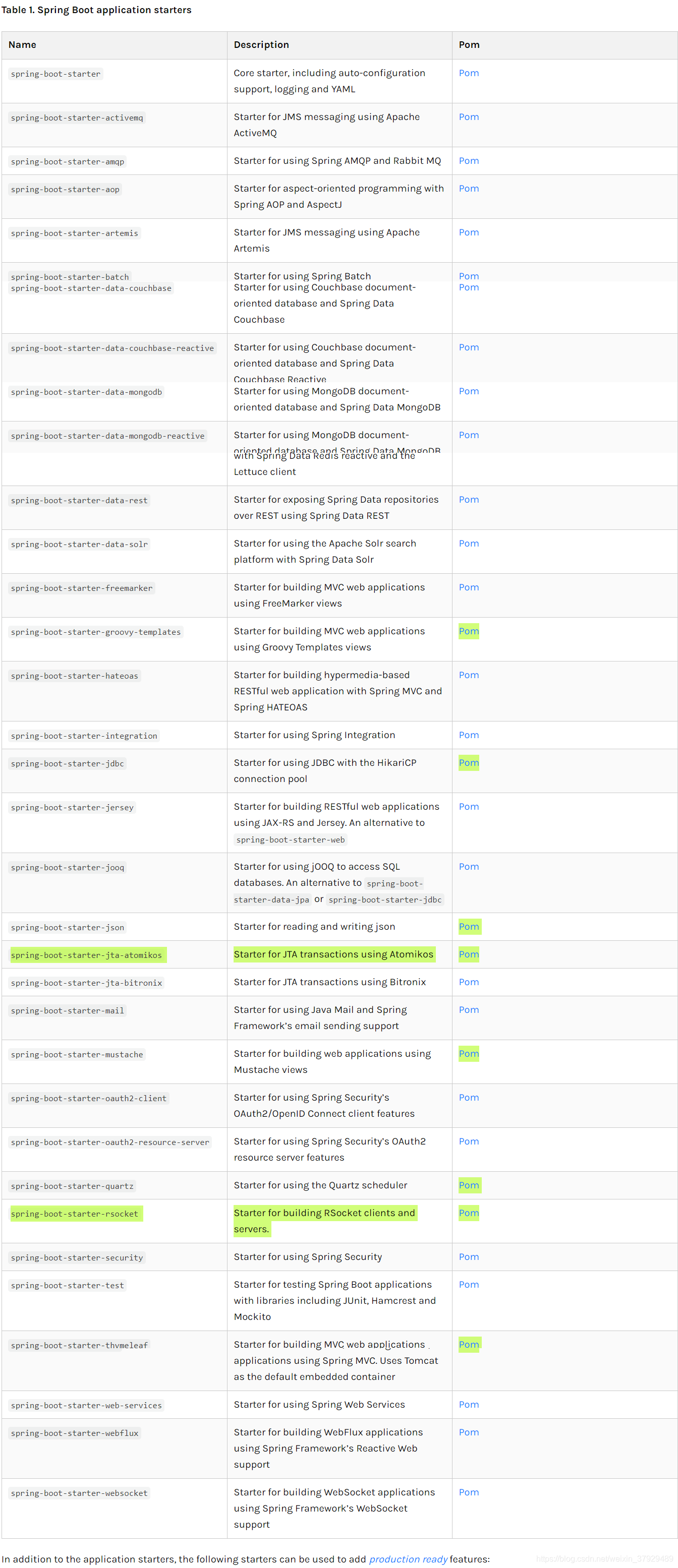678x1568 pixels.
Task: Open the Pom link for spring-boot-starter-activemq
Action: [x=469, y=117]
